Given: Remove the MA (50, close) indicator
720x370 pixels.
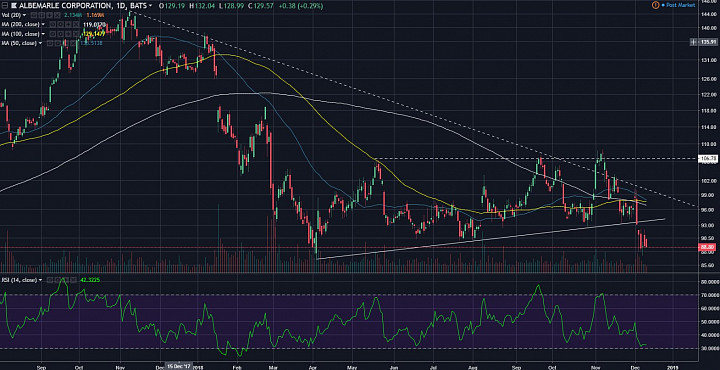Looking at the screenshot, I should (73, 43).
